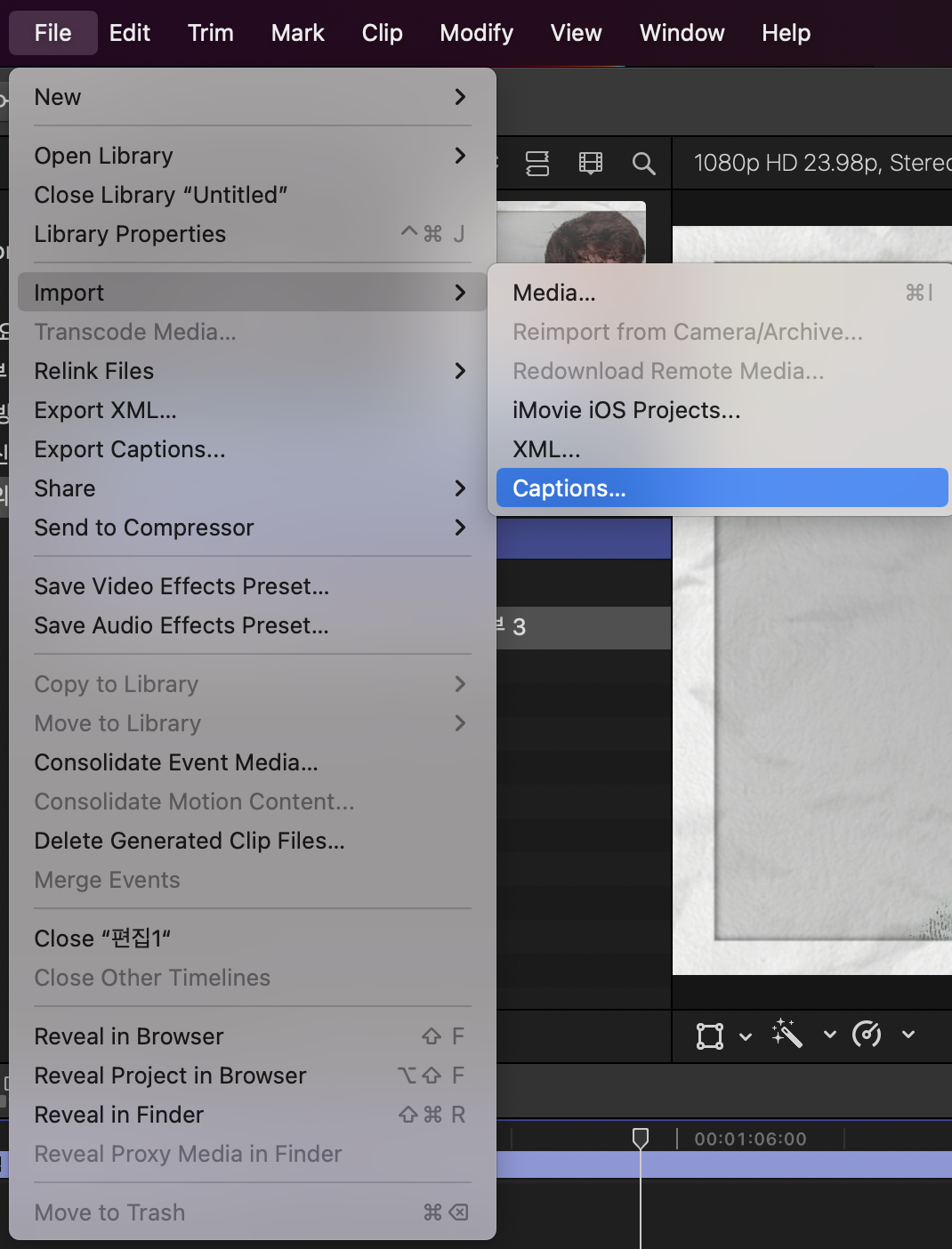Open the Modify menu in menu bar

pos(477,33)
